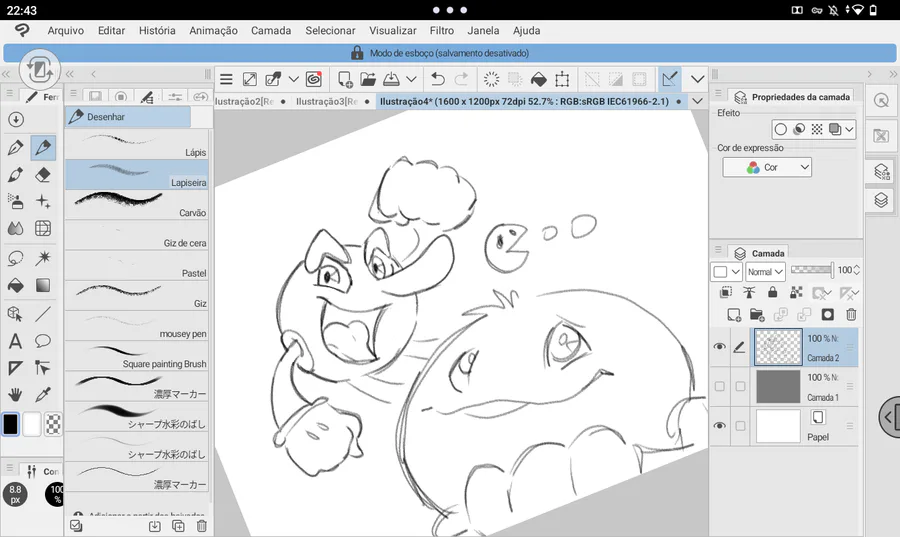Click the Open file folder icon
Screen dimensions: 900x537
click(x=368, y=79)
